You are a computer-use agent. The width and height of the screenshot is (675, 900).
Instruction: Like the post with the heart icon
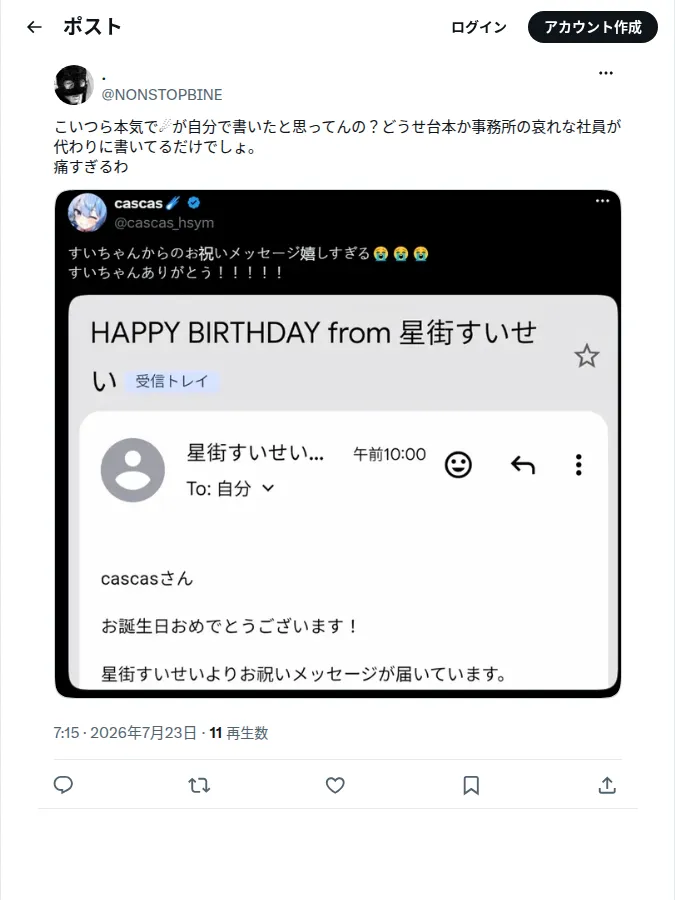(335, 785)
